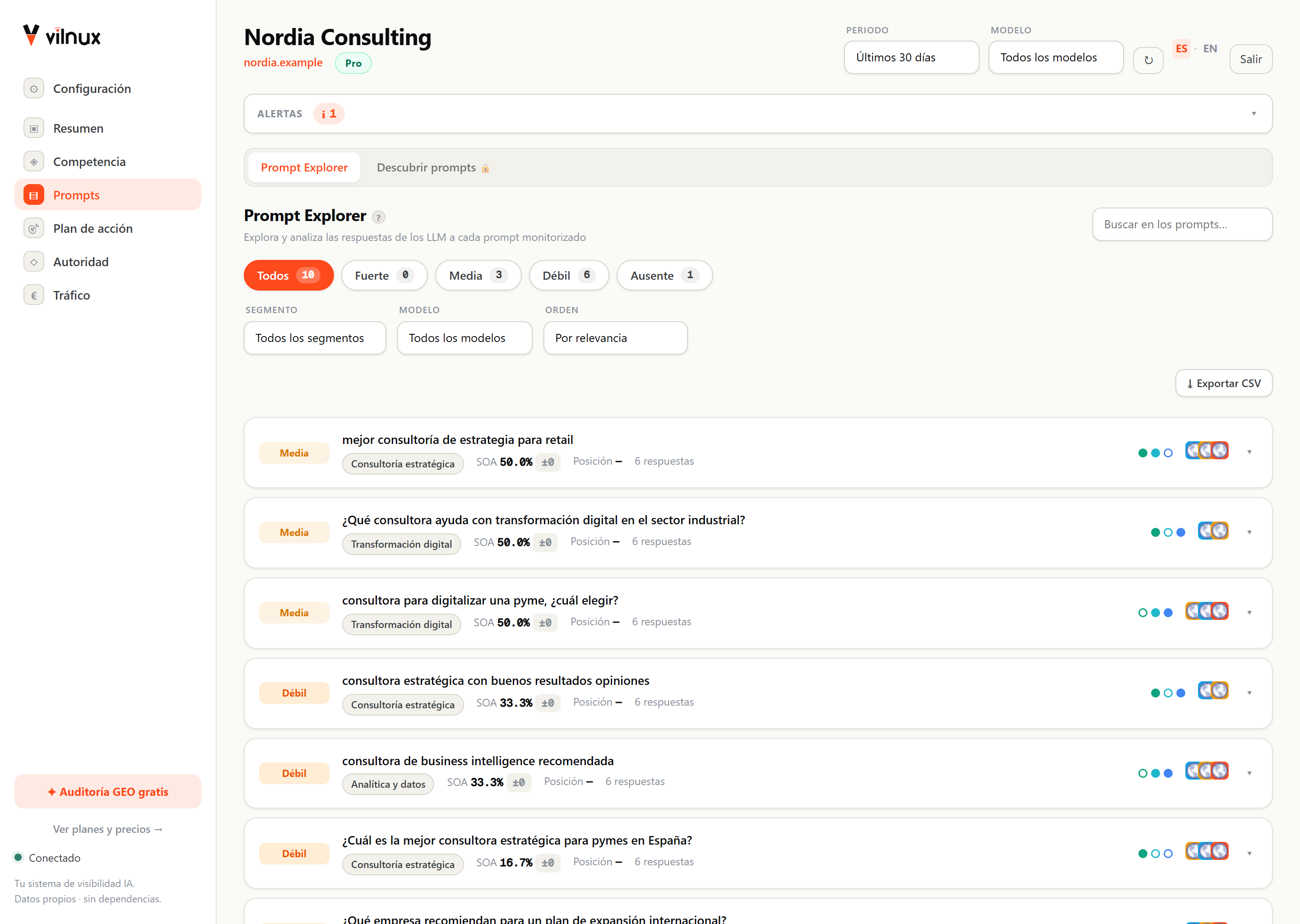This screenshot has height=924, width=1300.
Task: Switch language to EN
Action: 1210,49
